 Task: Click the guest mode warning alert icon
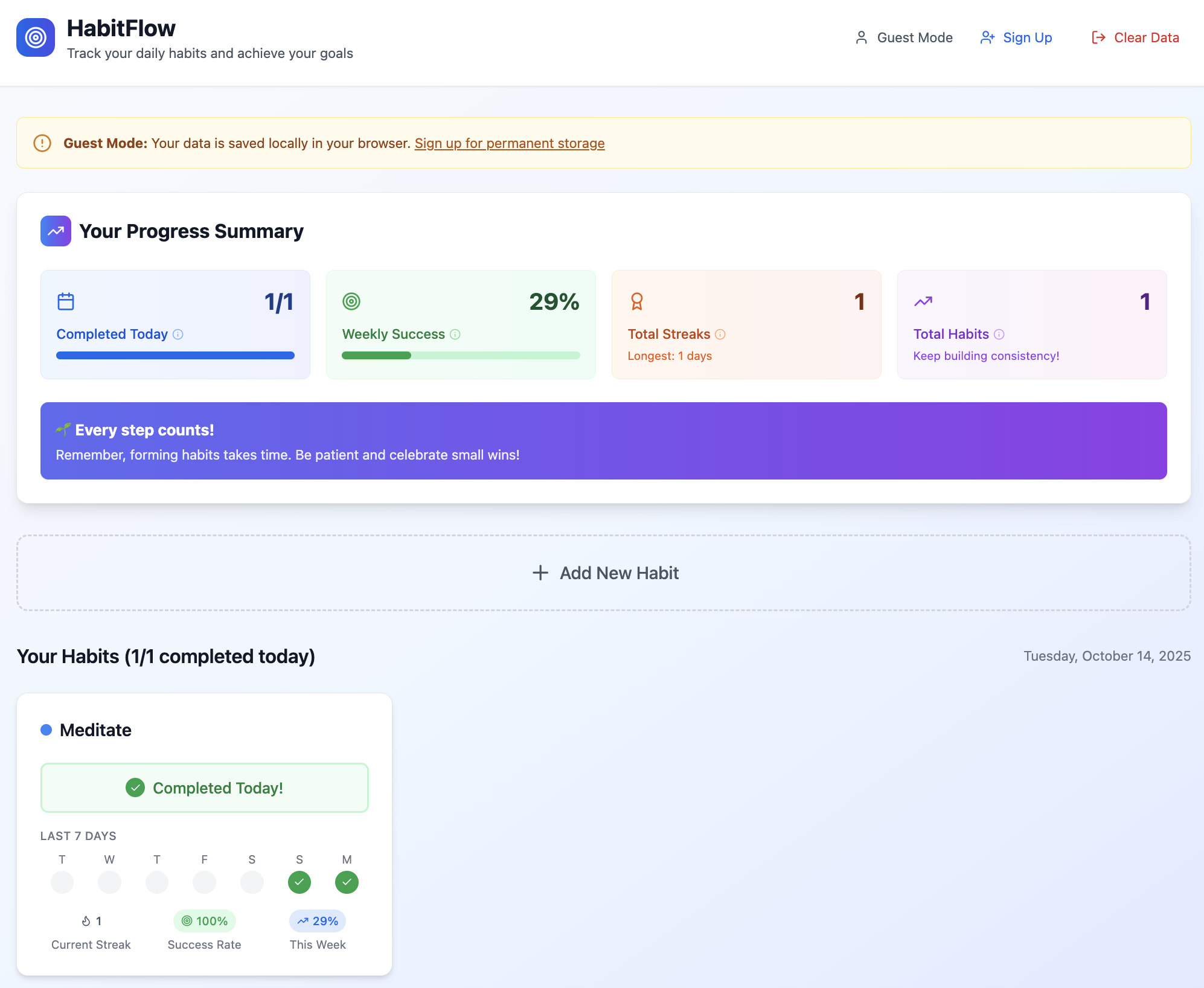pos(42,143)
